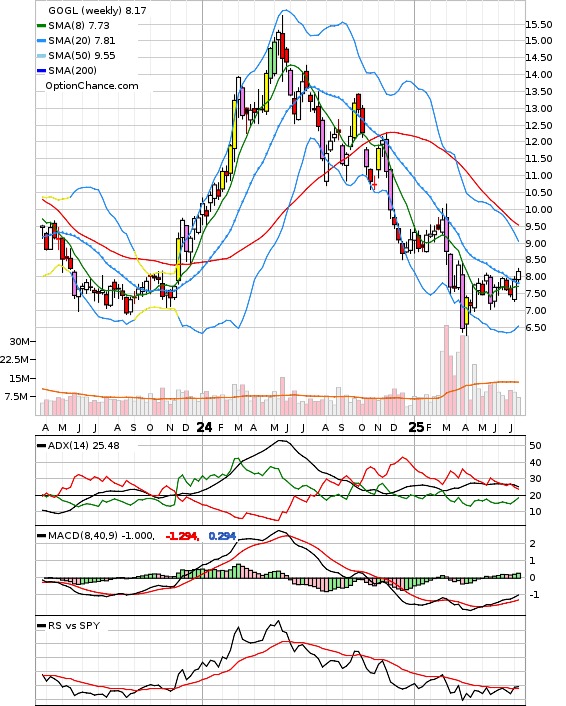Click the black ADX legend line marker
The height and width of the screenshot is (706, 566).
(41, 446)
